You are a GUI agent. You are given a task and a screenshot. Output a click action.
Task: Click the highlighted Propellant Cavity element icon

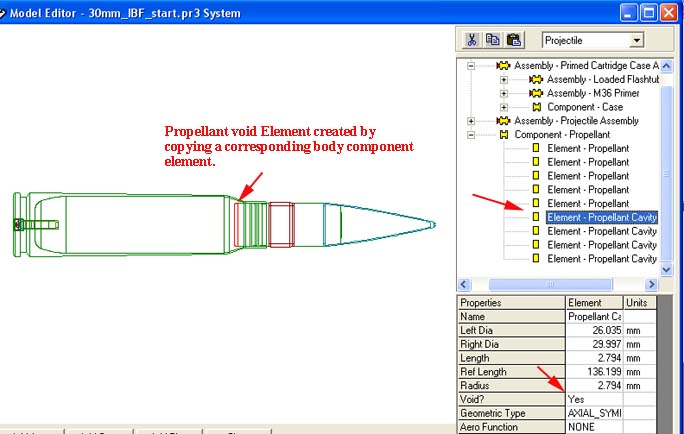pos(536,217)
